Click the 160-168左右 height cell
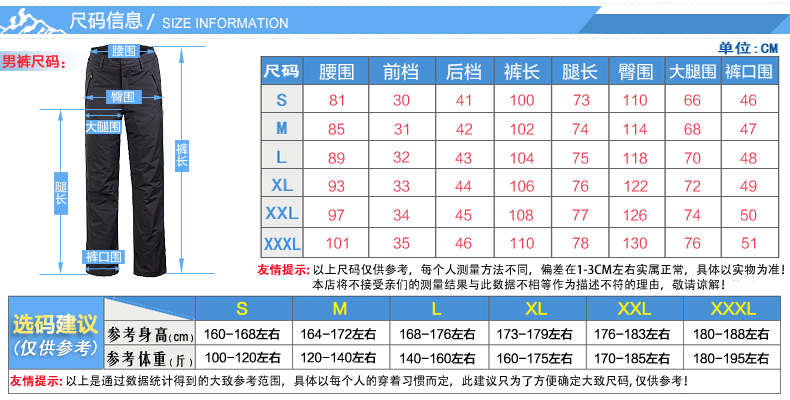 [x=242, y=333]
